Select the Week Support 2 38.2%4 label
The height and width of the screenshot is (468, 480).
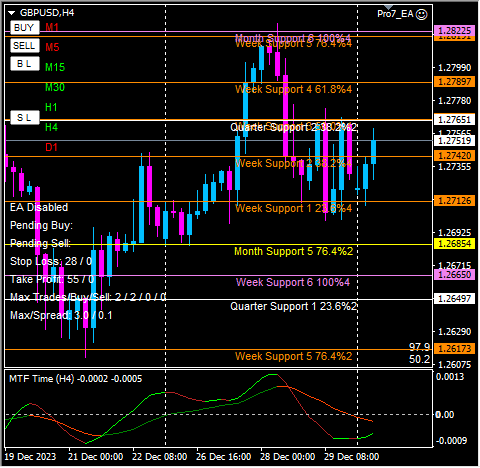293,163
